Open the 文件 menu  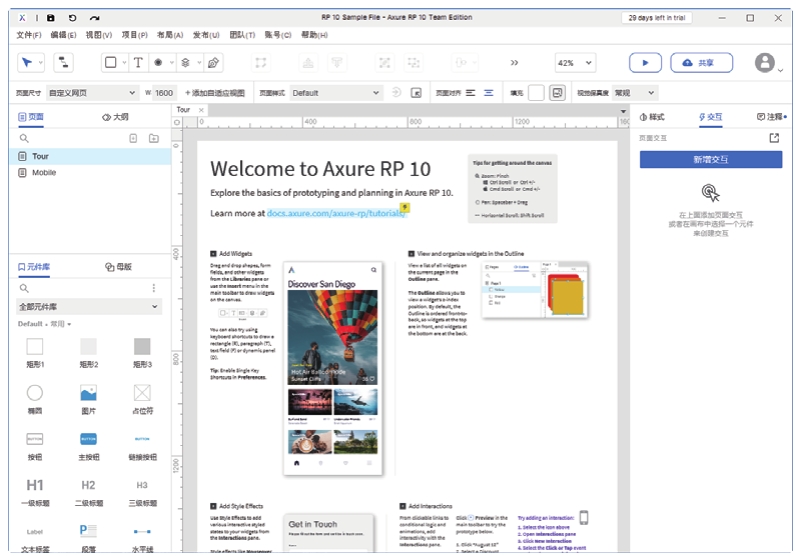click(x=29, y=35)
